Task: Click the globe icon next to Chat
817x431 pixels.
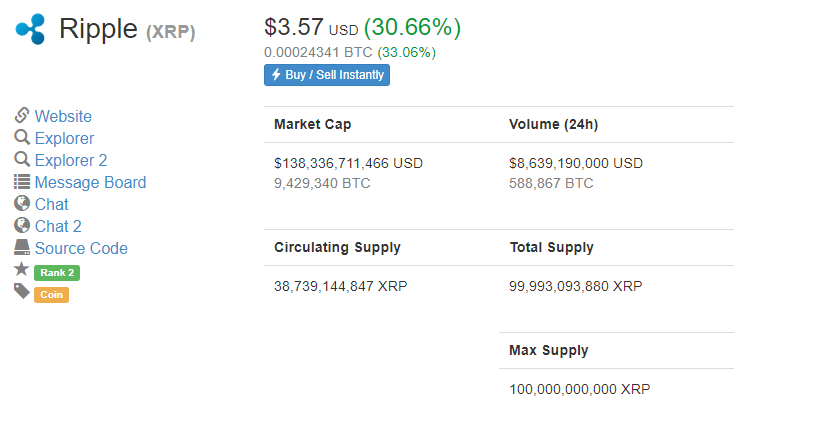Action: coord(22,203)
